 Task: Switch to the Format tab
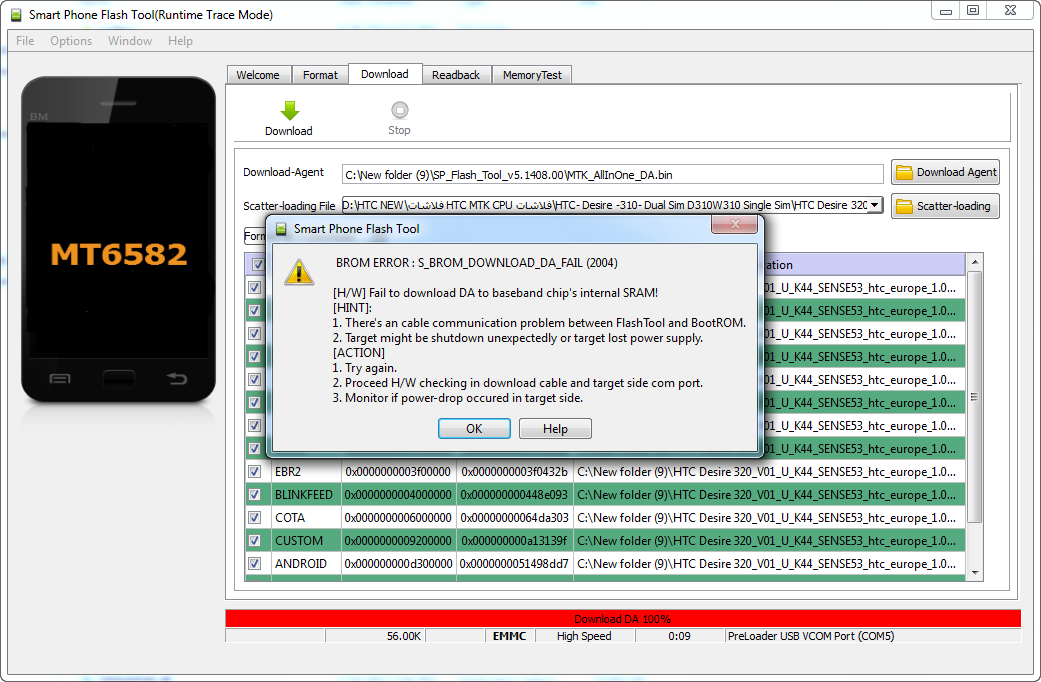point(320,75)
